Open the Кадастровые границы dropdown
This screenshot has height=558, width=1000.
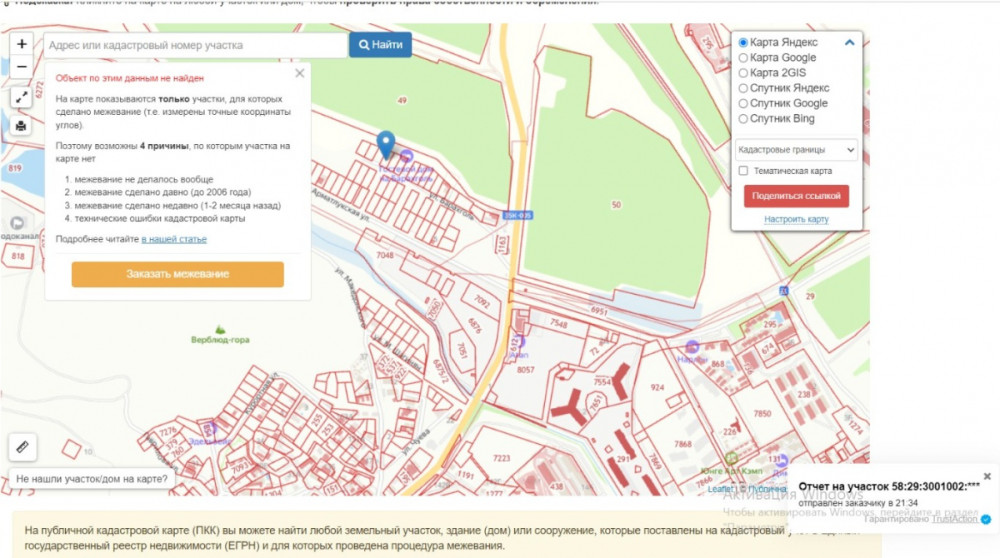pyautogui.click(x=796, y=150)
